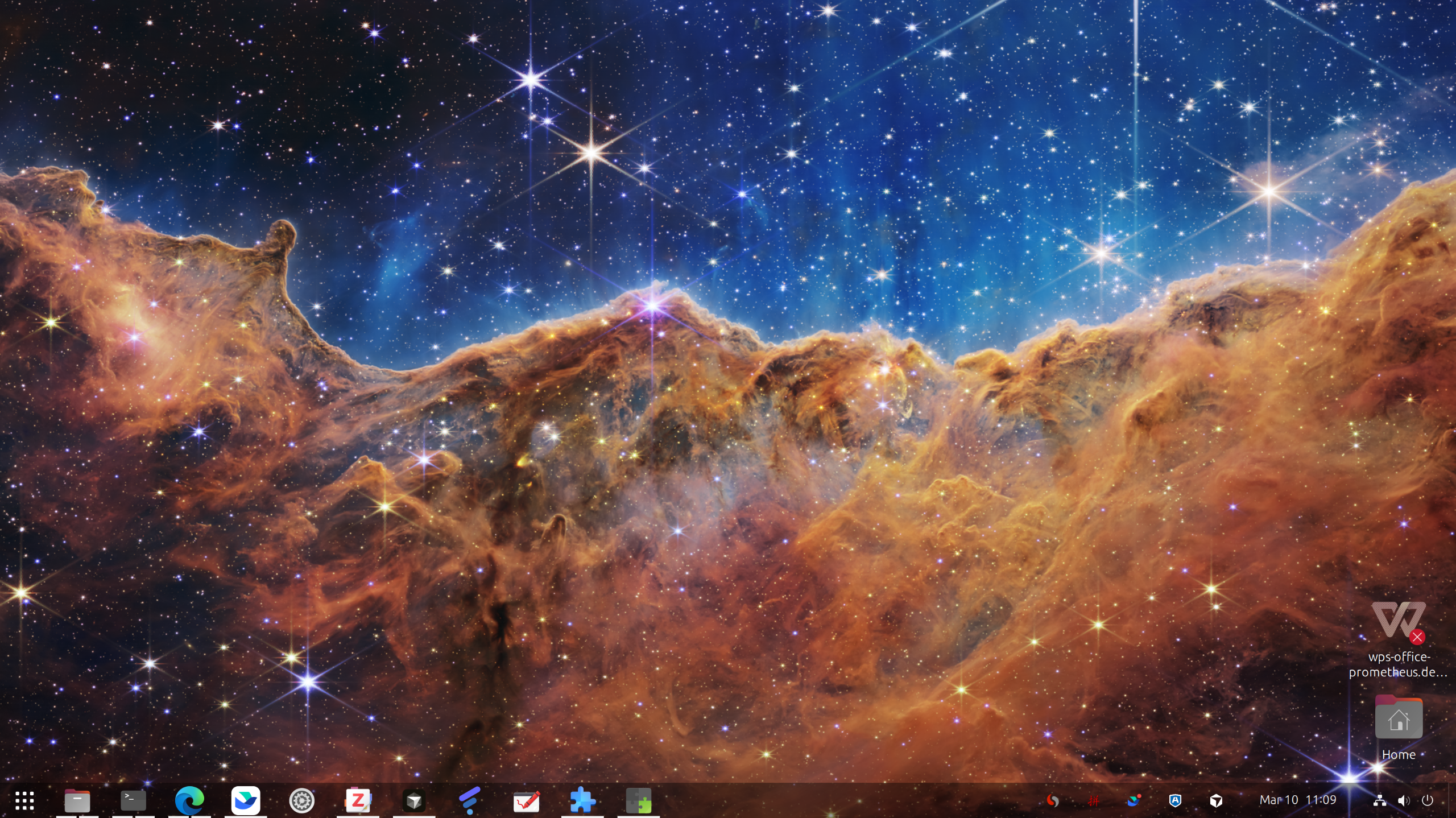This screenshot has width=1456, height=818.
Task: Open the Show Applications grid
Action: (x=24, y=800)
